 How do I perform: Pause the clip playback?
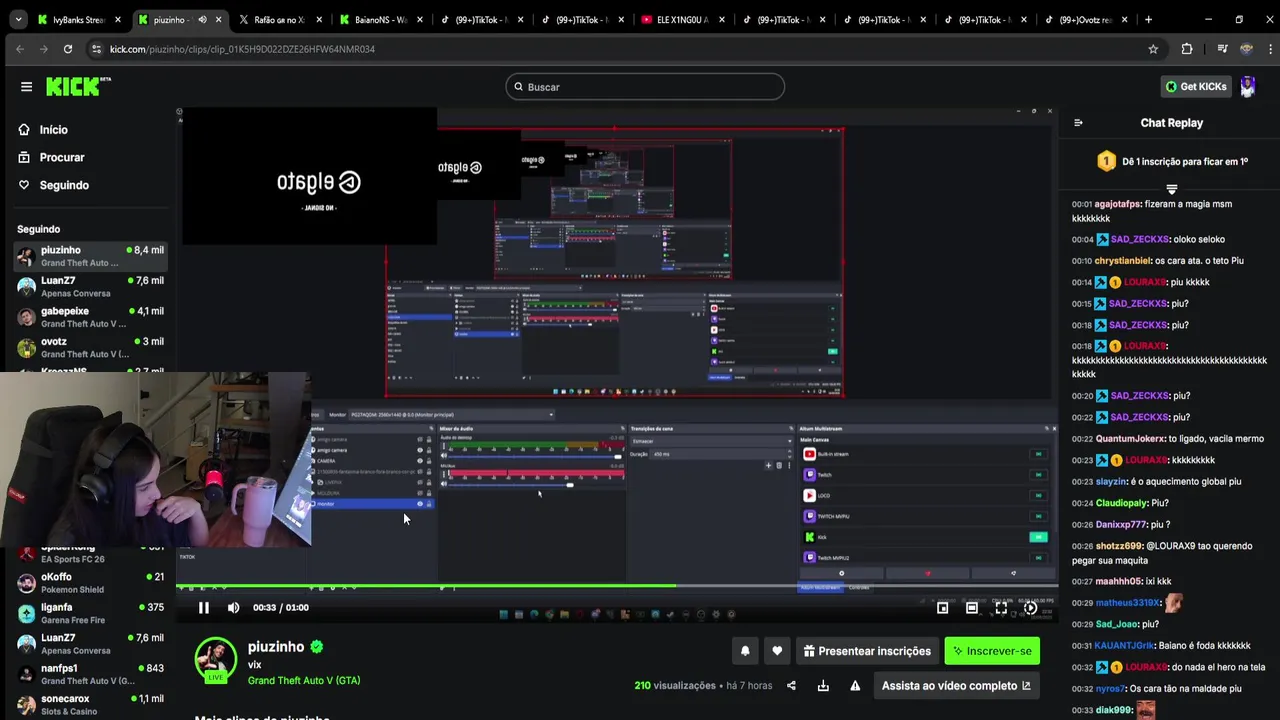coord(203,607)
